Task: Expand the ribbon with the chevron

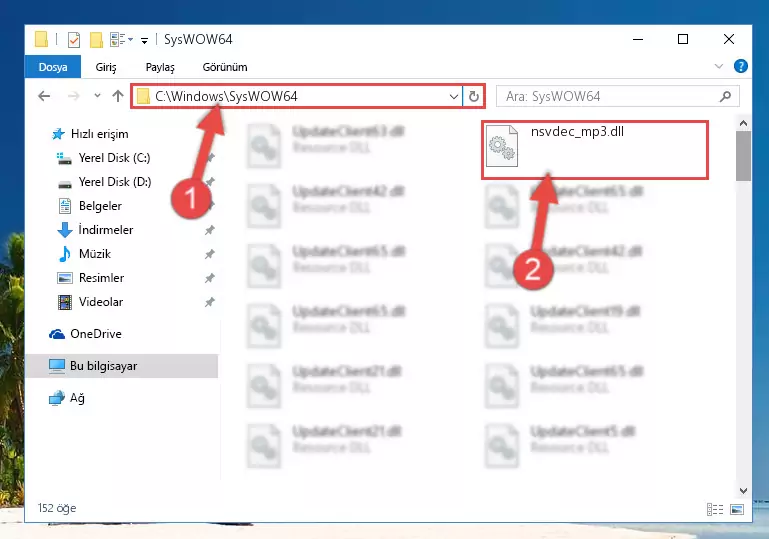Action: click(718, 66)
